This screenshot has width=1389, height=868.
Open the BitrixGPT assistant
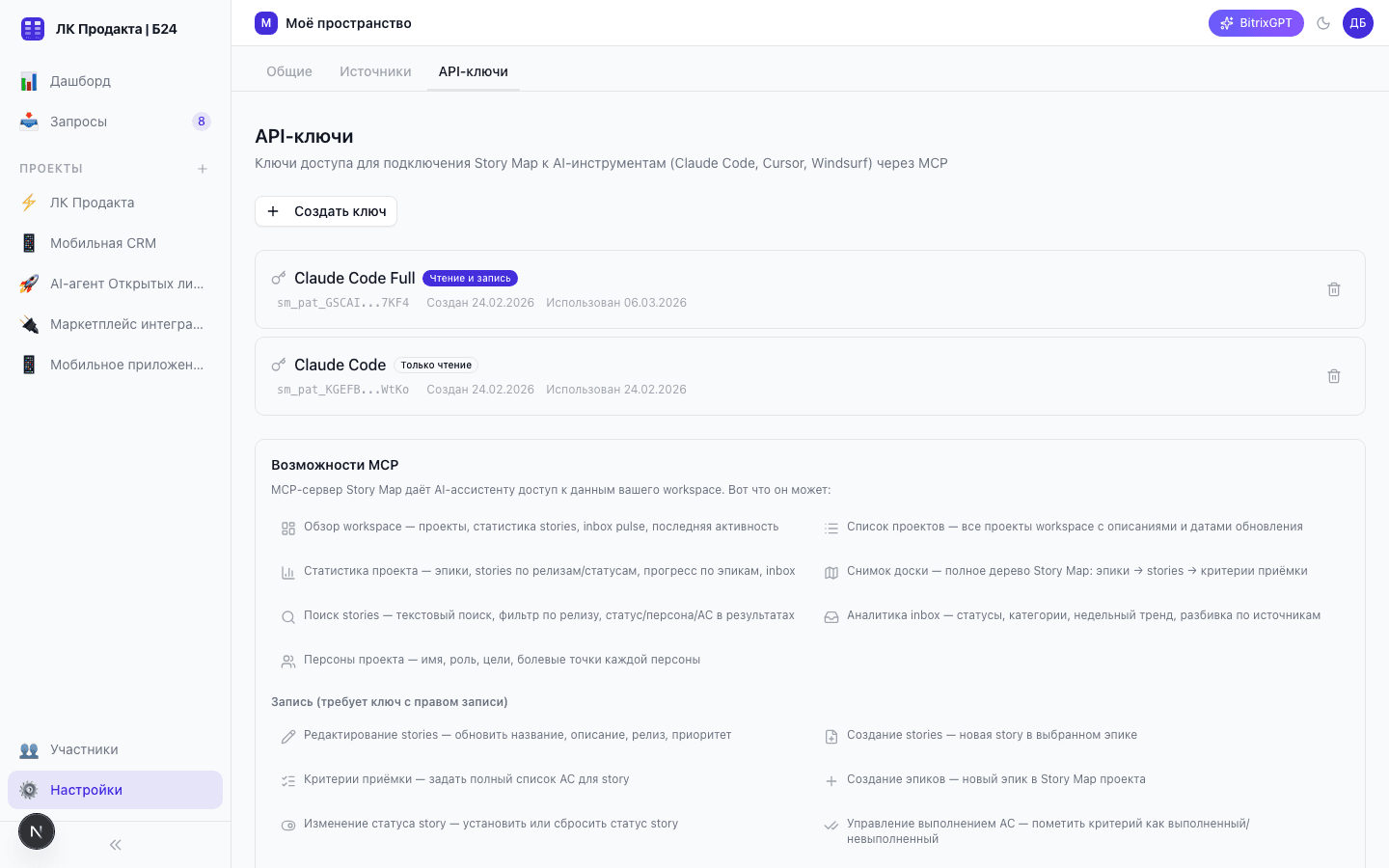tap(1256, 23)
